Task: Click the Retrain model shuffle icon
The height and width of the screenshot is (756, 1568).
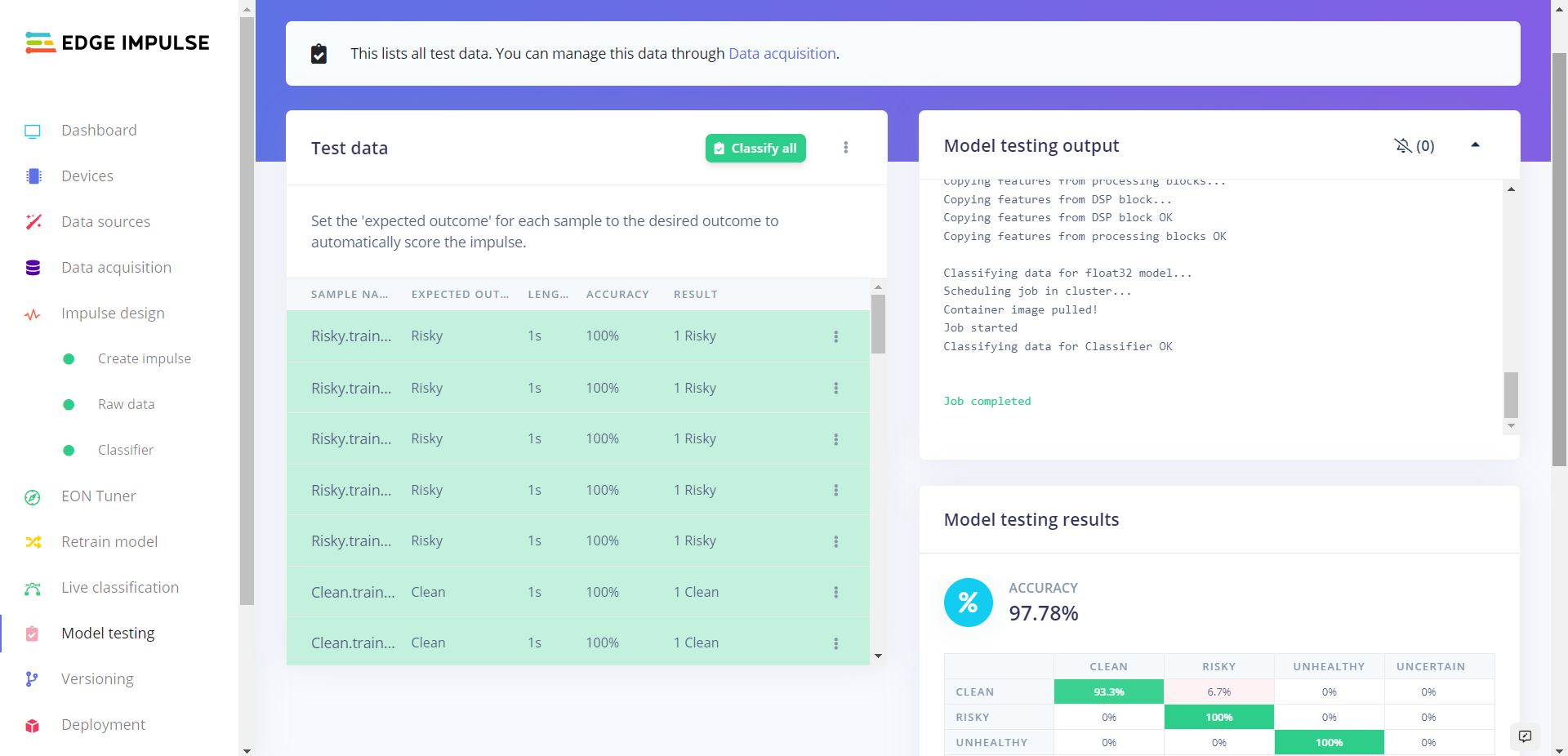Action: click(x=33, y=542)
